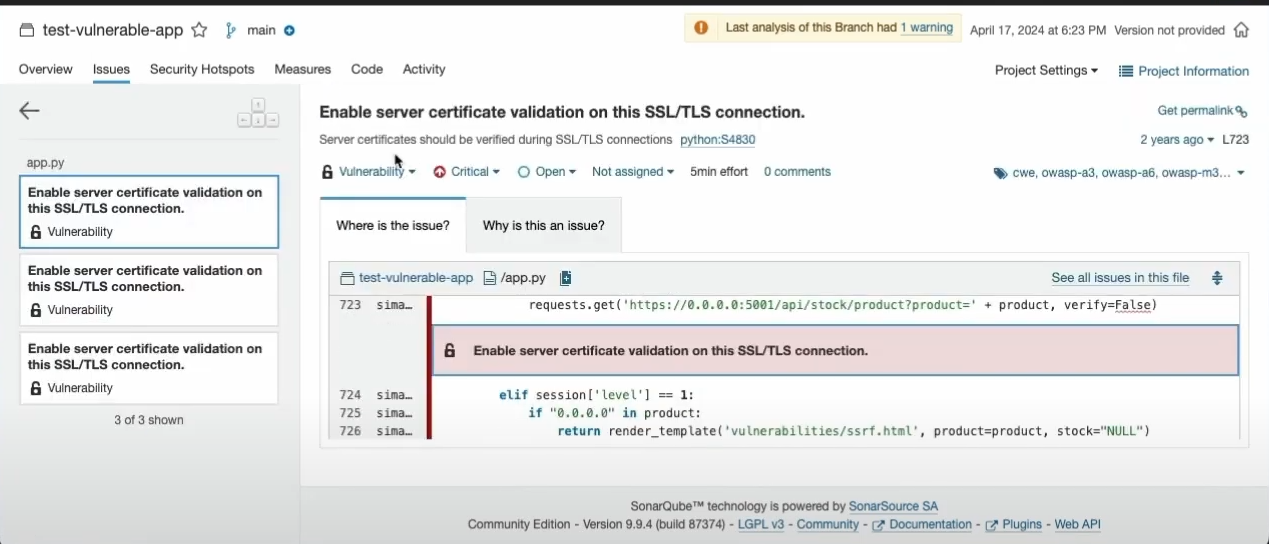Click the orange warning icon in analysis banner
Screen dimensions: 1269x544
tap(701, 28)
